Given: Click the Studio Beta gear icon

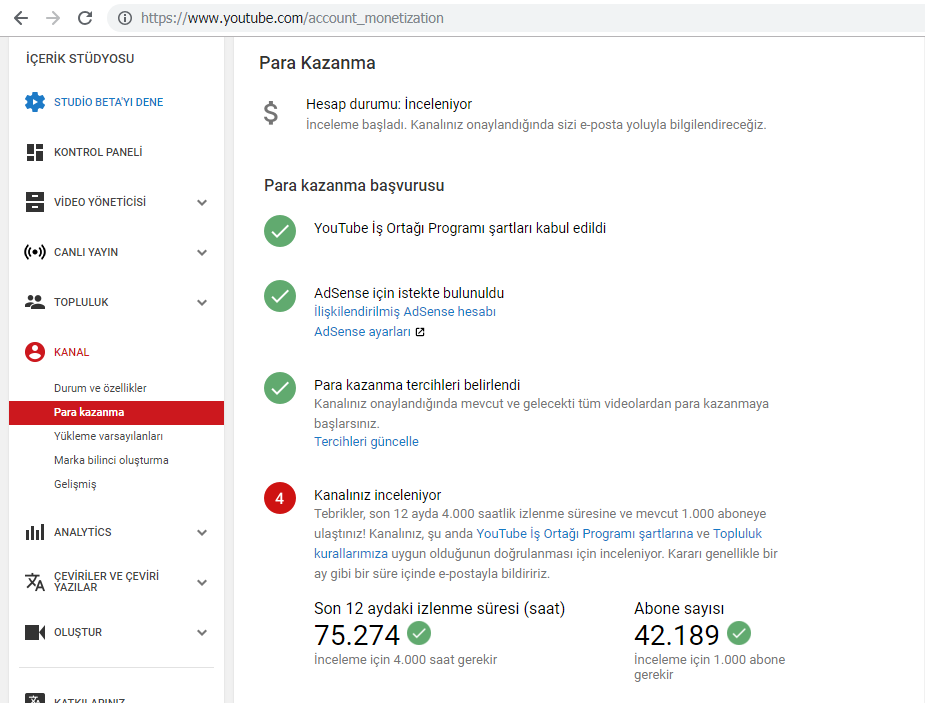Looking at the screenshot, I should pyautogui.click(x=35, y=102).
